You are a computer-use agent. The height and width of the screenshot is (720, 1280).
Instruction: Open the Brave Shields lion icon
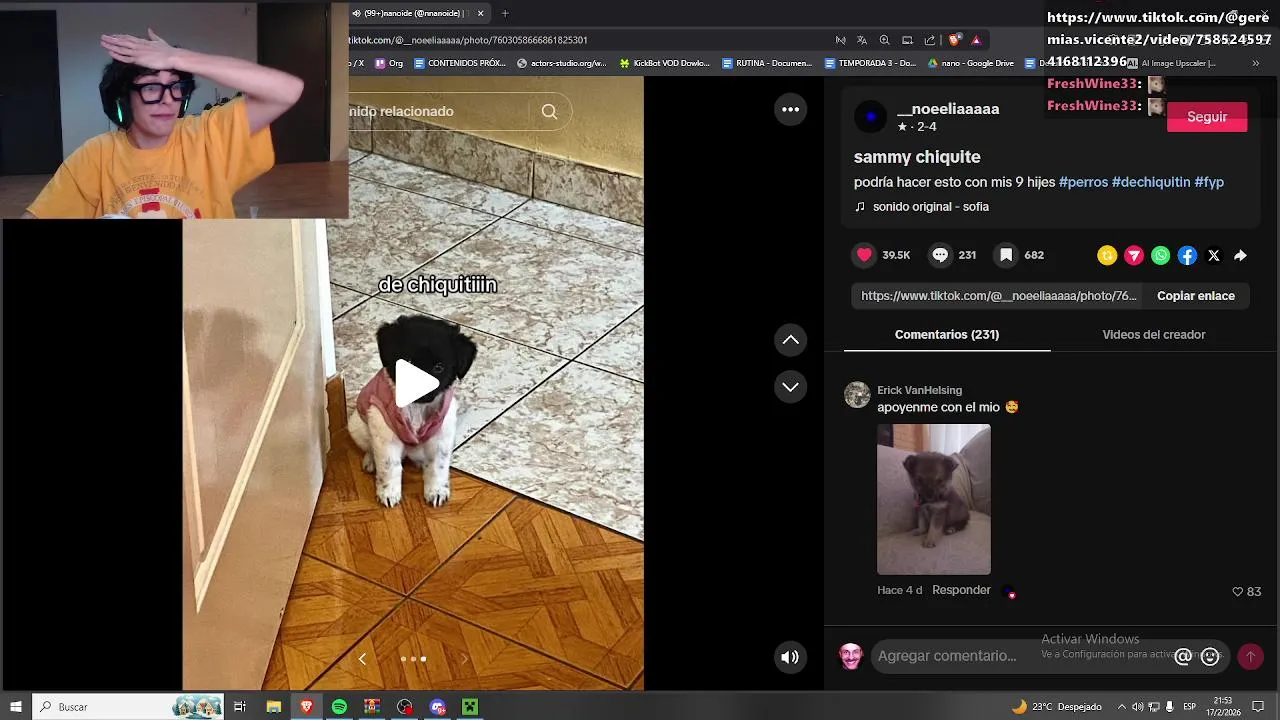coord(954,40)
